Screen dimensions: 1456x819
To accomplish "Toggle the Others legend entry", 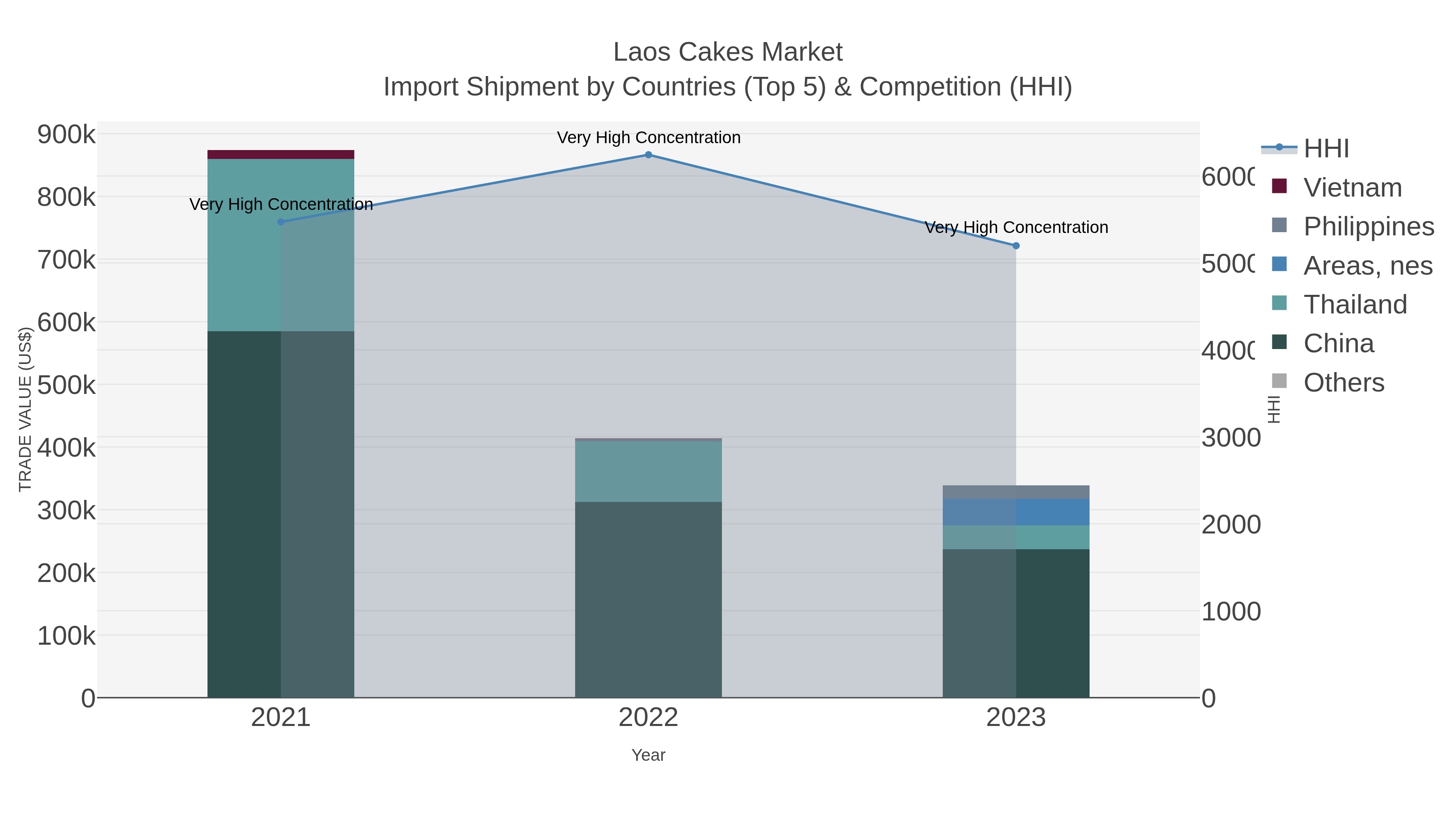I will [1328, 382].
